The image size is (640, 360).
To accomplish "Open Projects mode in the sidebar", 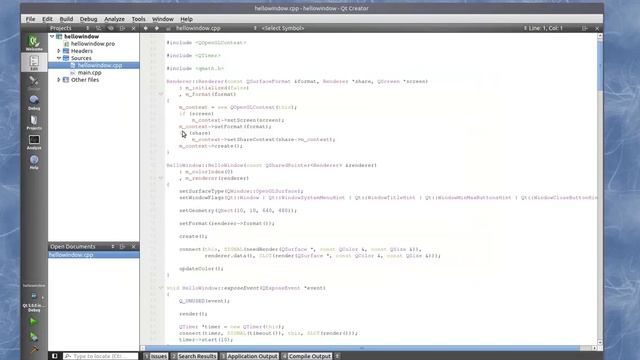I will pyautogui.click(x=34, y=122).
